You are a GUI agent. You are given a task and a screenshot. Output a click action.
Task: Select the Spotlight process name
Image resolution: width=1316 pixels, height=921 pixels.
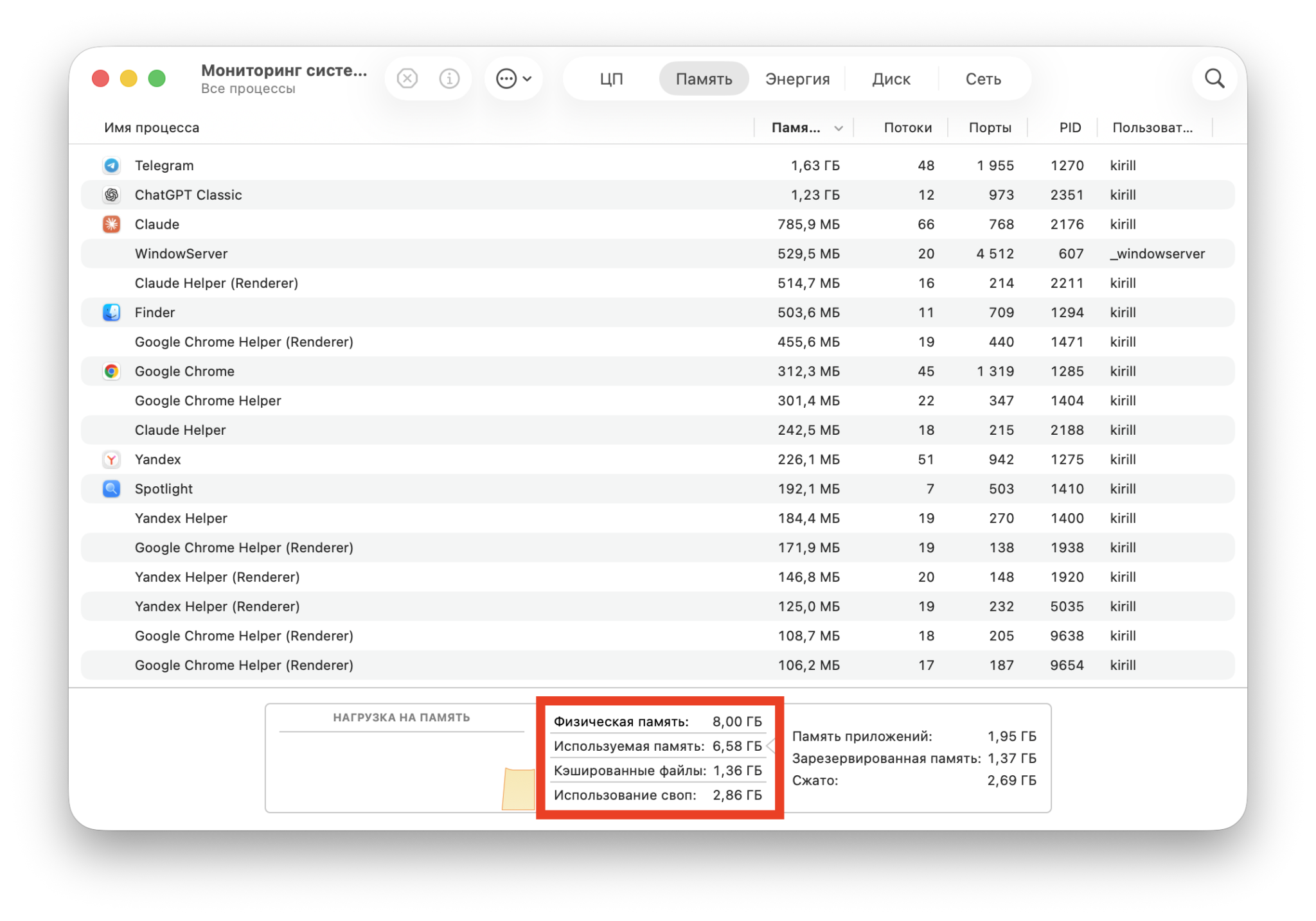click(164, 489)
